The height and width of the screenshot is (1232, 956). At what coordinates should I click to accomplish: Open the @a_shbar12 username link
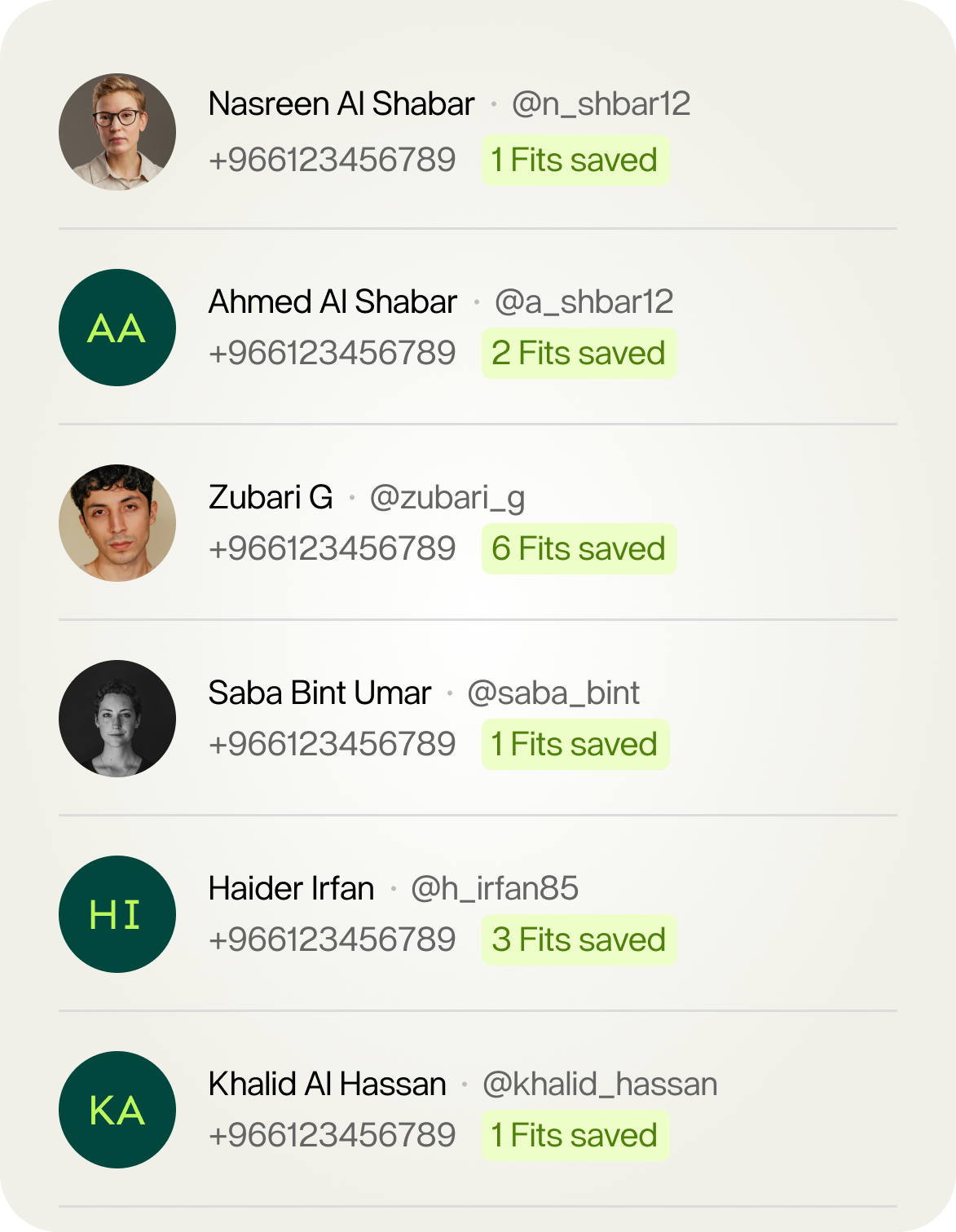coord(584,302)
